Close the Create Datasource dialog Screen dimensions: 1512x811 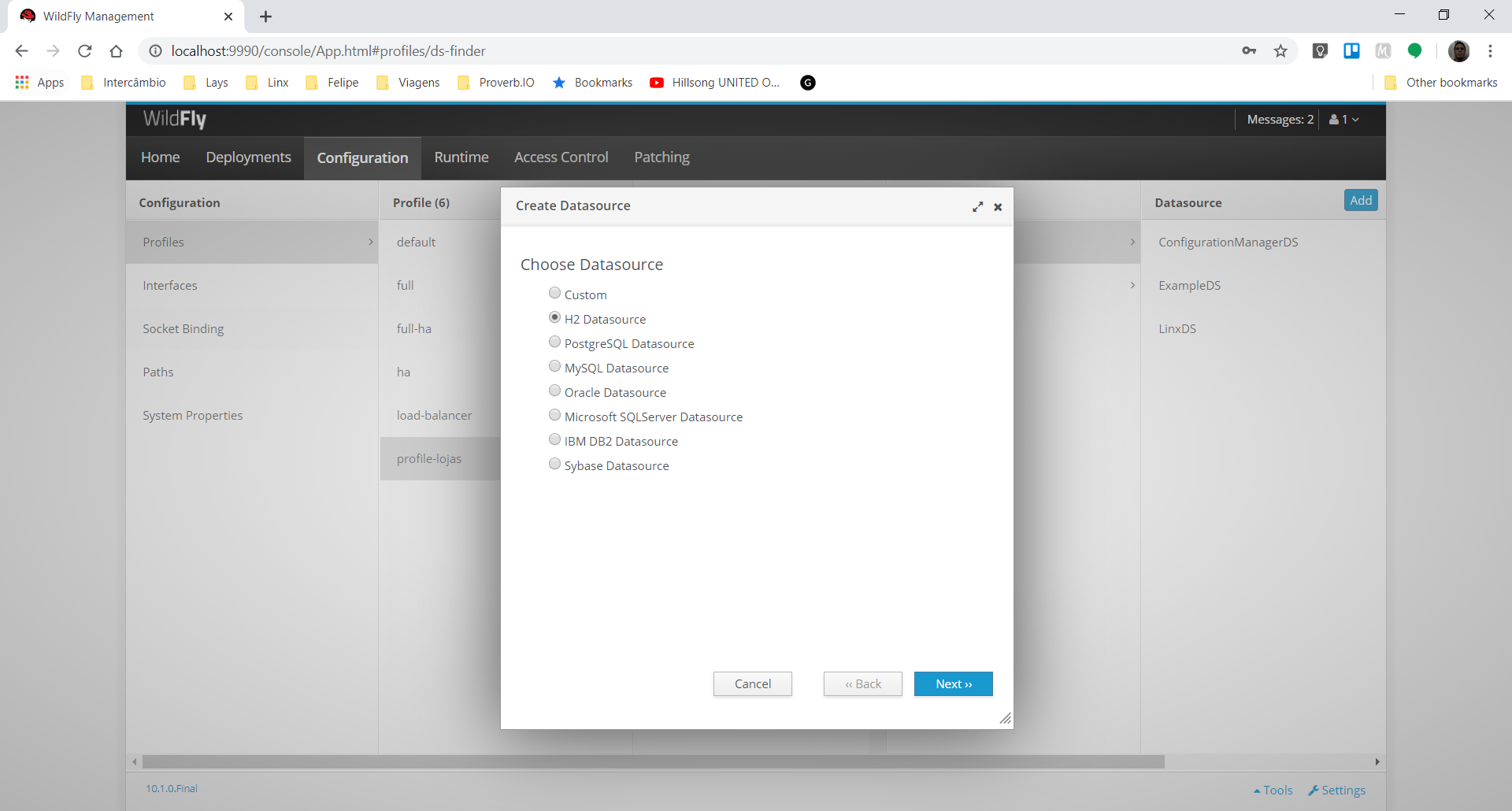point(998,207)
